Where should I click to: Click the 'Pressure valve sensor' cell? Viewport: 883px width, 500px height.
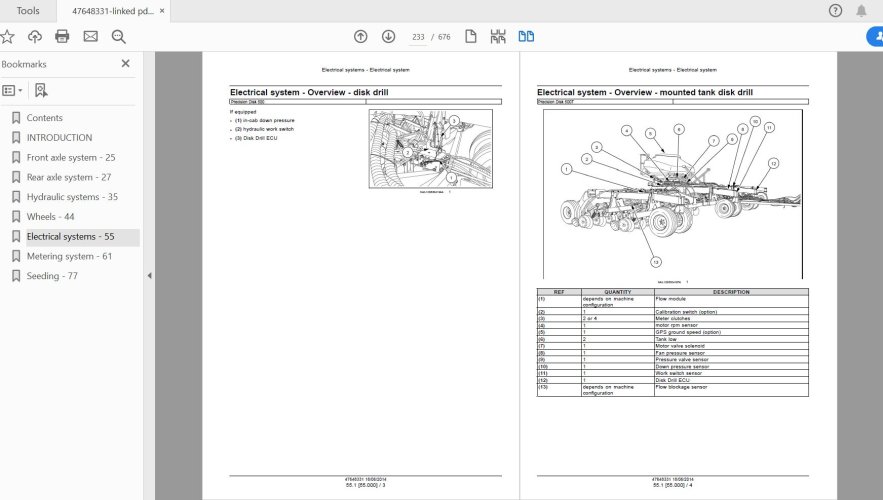(x=731, y=359)
